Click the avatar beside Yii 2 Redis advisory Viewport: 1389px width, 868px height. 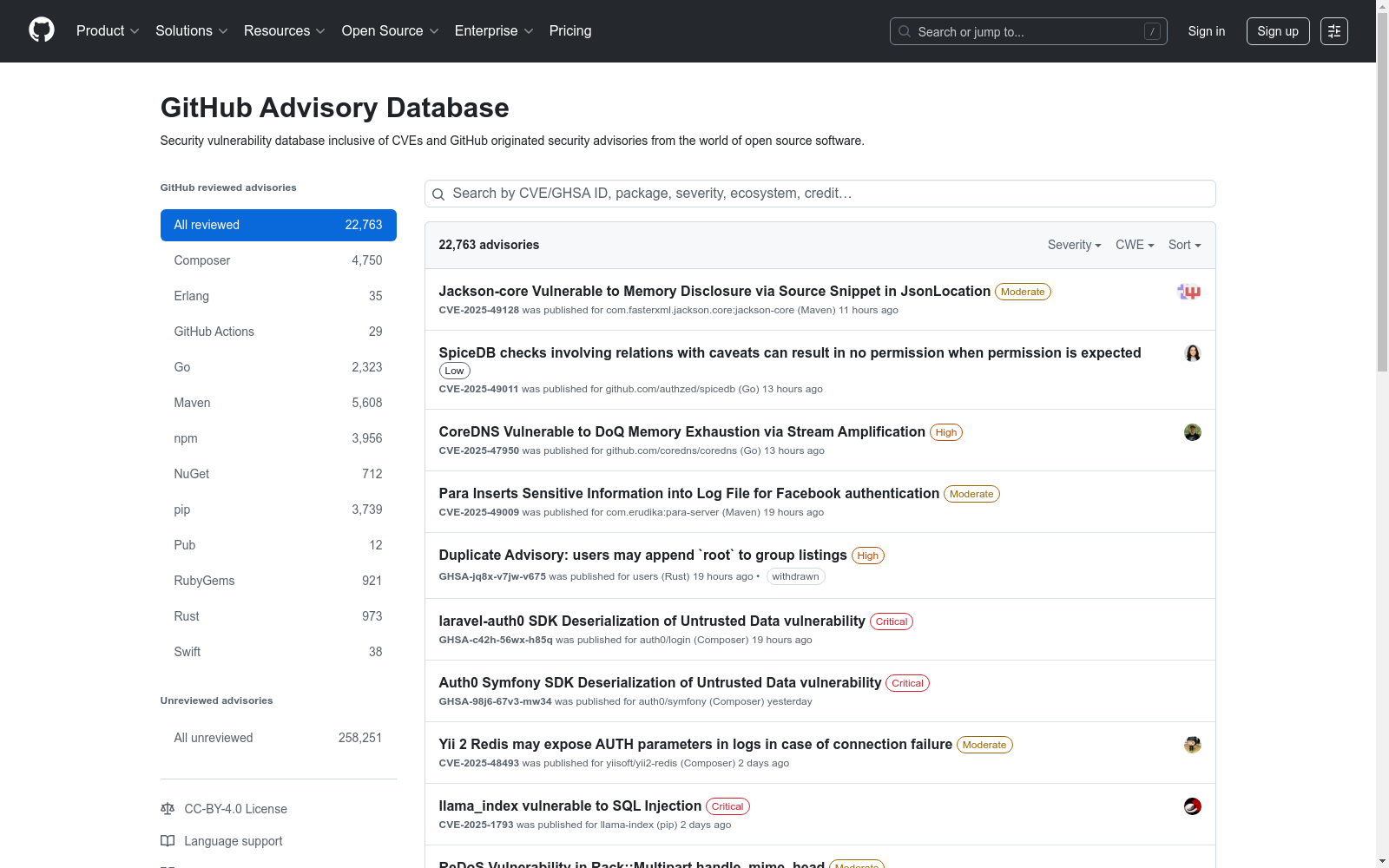tap(1192, 745)
